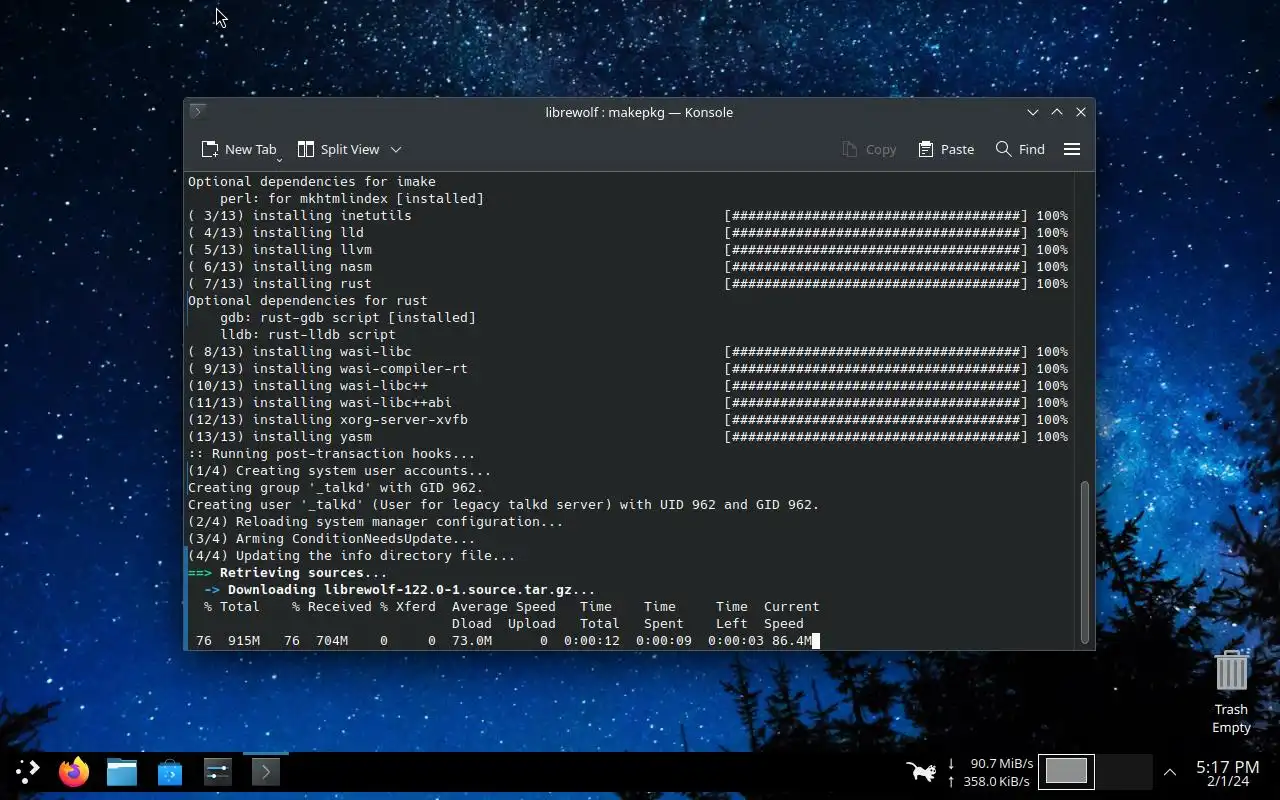Image resolution: width=1280 pixels, height=800 pixels.
Task: Click the '( 9/13) installing wasi-compiler-rt' line
Action: pos(328,369)
